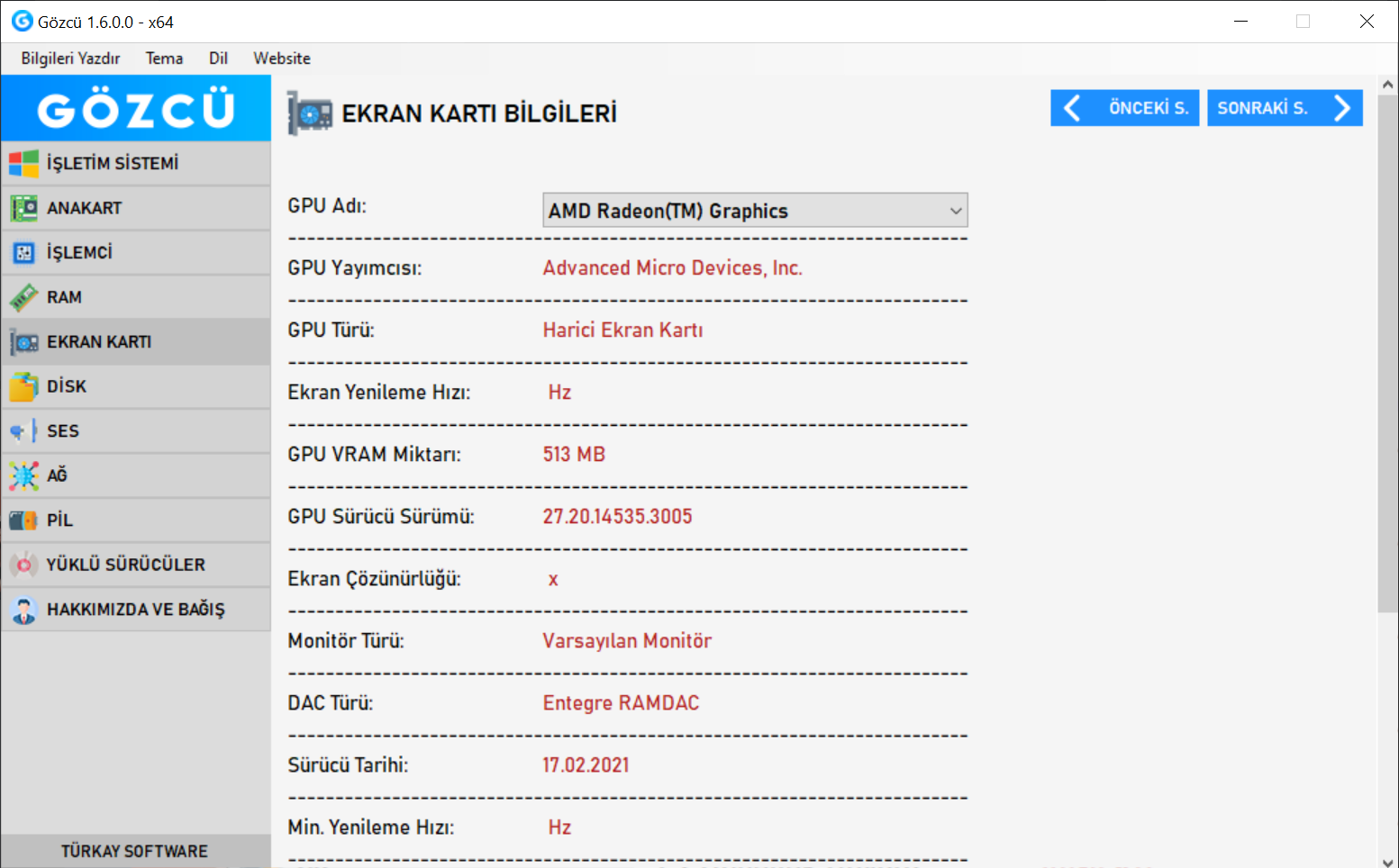The width and height of the screenshot is (1399, 868).
Task: Click the DAC Türü label
Action: [331, 703]
